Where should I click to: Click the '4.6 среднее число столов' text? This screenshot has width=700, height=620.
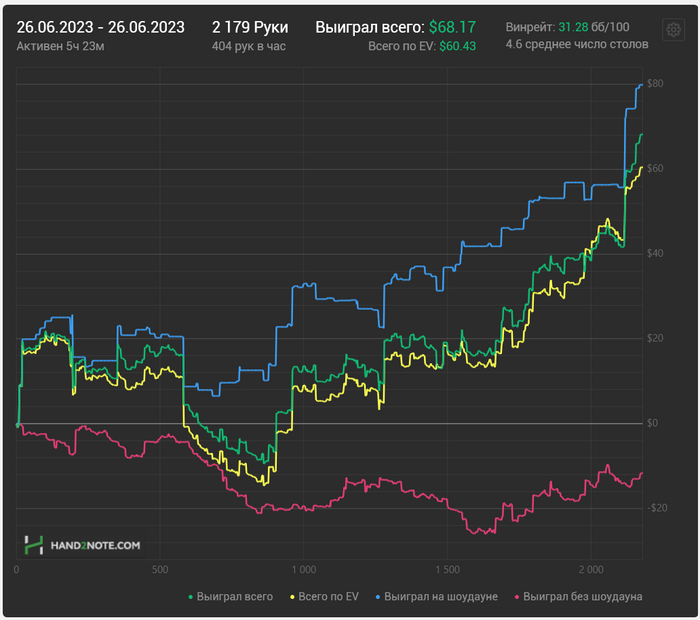click(577, 44)
